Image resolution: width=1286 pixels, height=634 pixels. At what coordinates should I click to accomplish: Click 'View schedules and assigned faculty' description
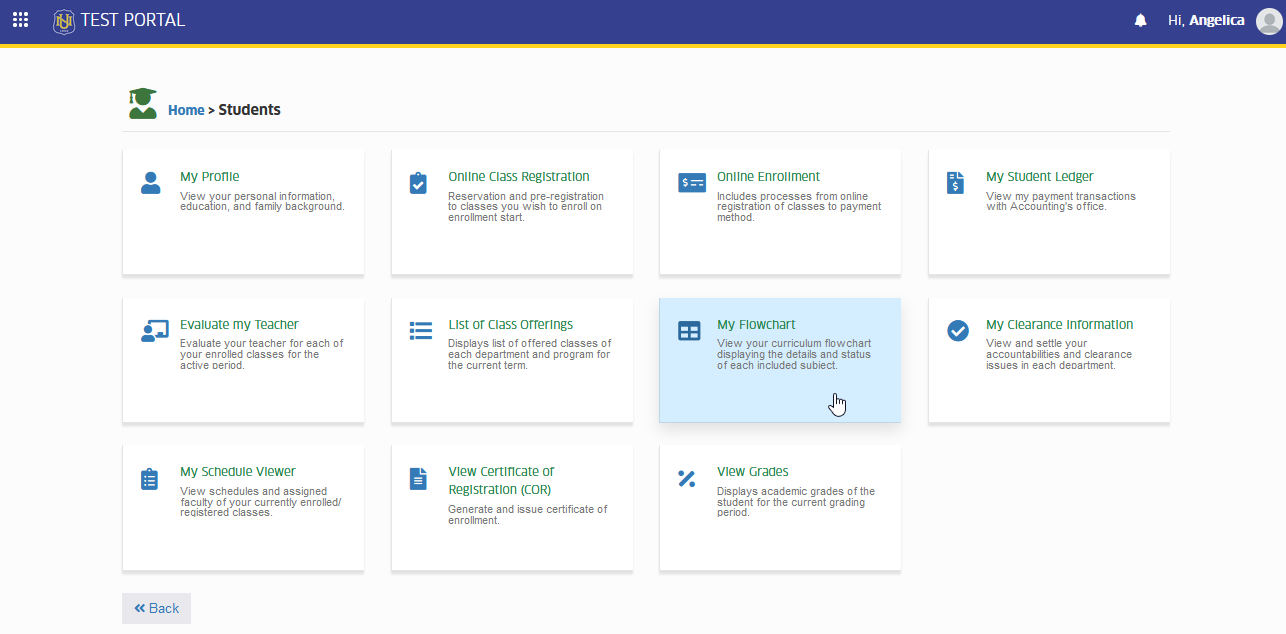coord(261,502)
